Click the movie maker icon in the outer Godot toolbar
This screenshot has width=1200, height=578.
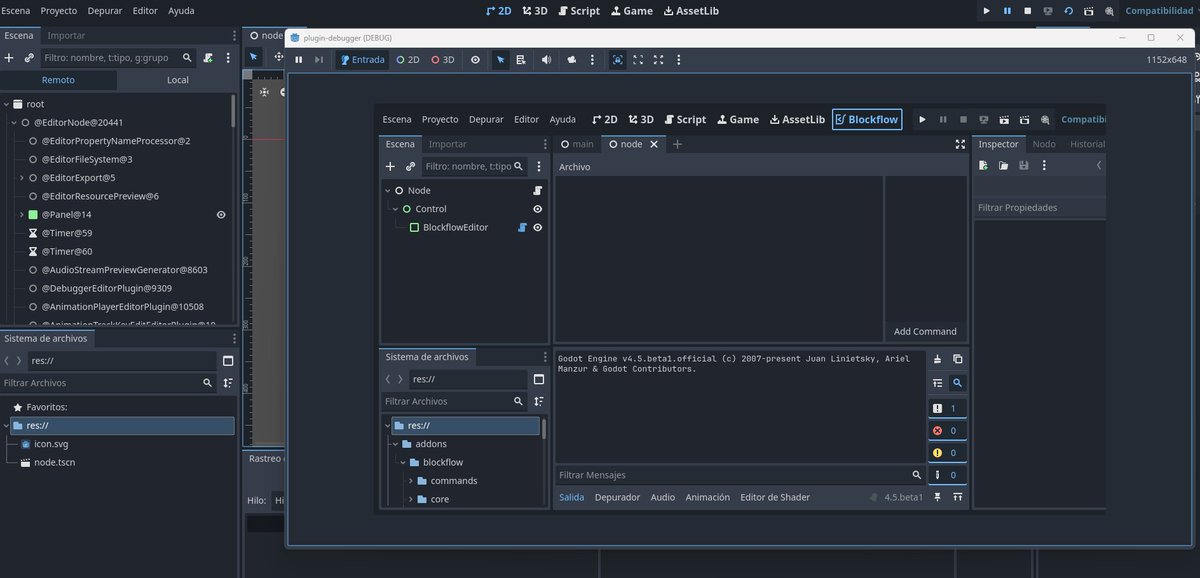pos(1109,11)
